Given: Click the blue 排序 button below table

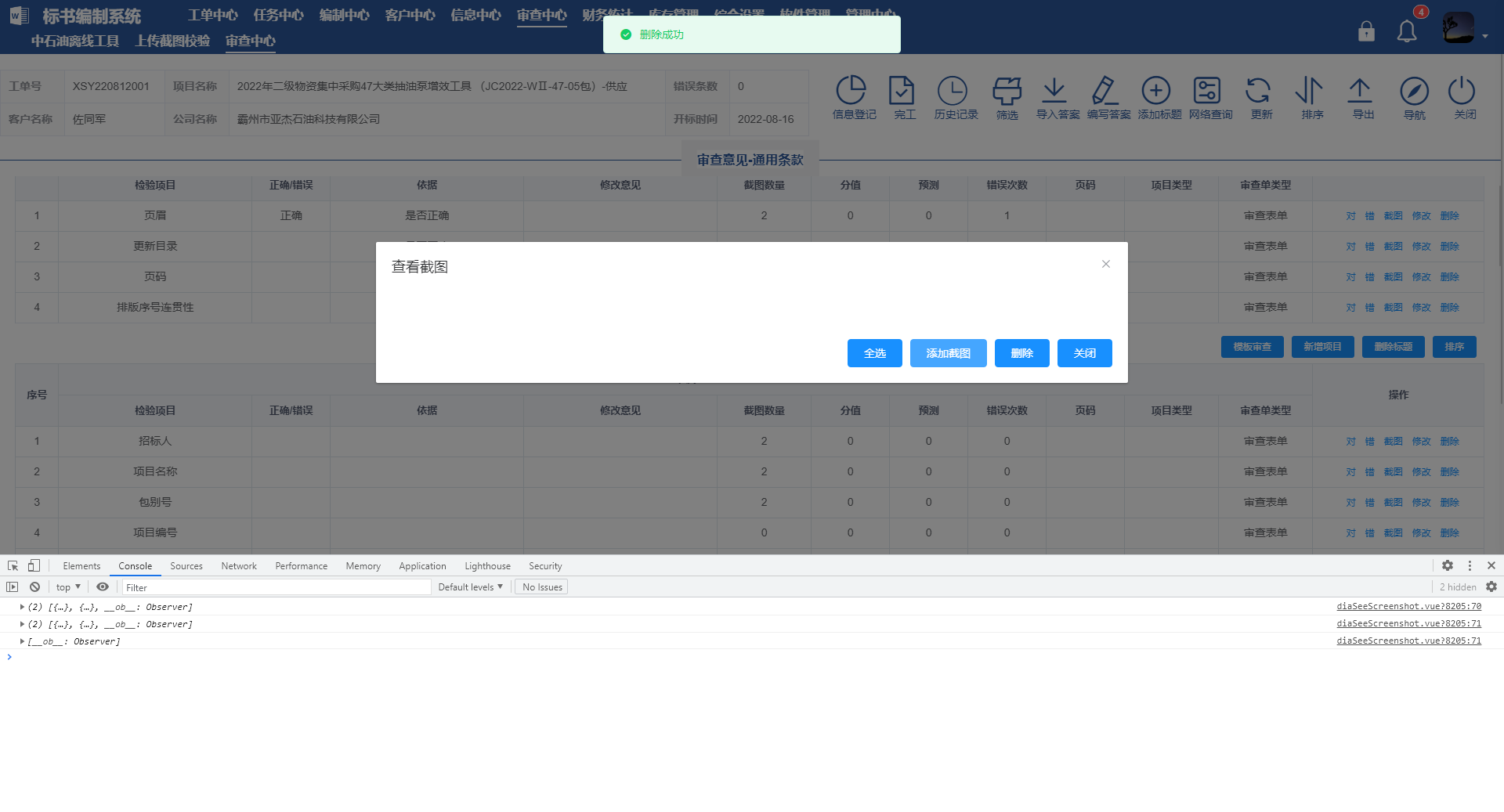Looking at the screenshot, I should click(1455, 347).
